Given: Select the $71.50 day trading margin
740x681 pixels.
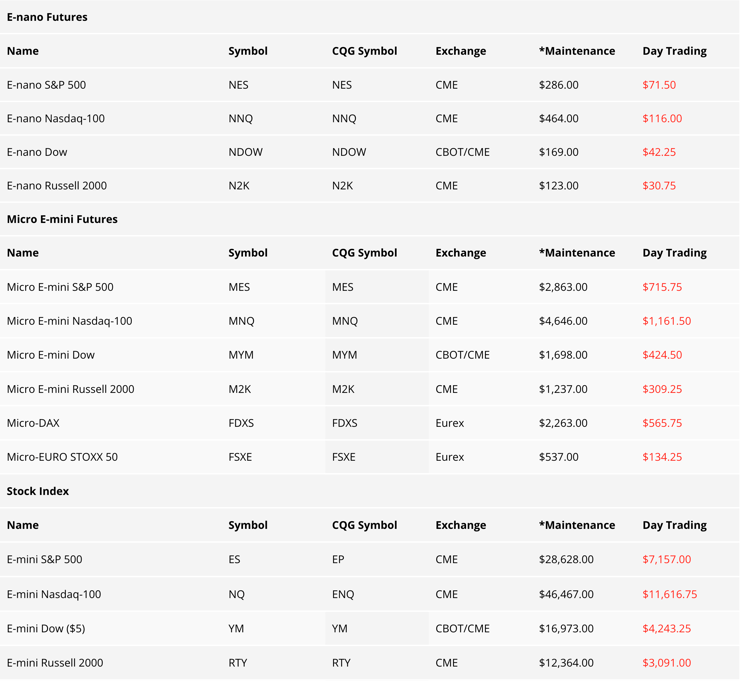Looking at the screenshot, I should click(x=659, y=85).
